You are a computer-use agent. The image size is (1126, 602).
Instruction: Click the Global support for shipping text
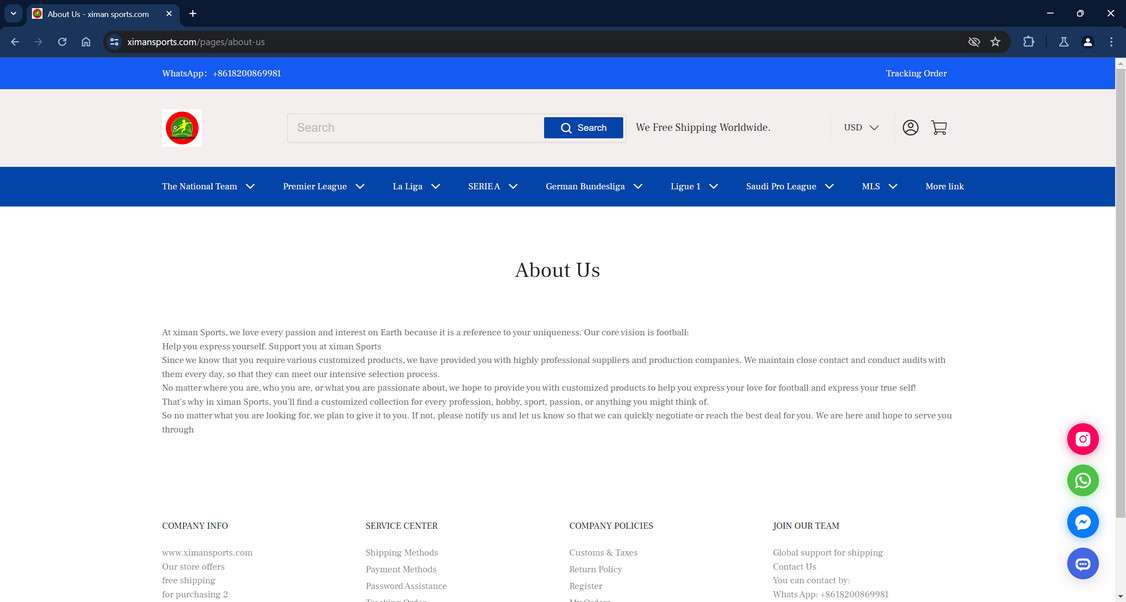(827, 553)
